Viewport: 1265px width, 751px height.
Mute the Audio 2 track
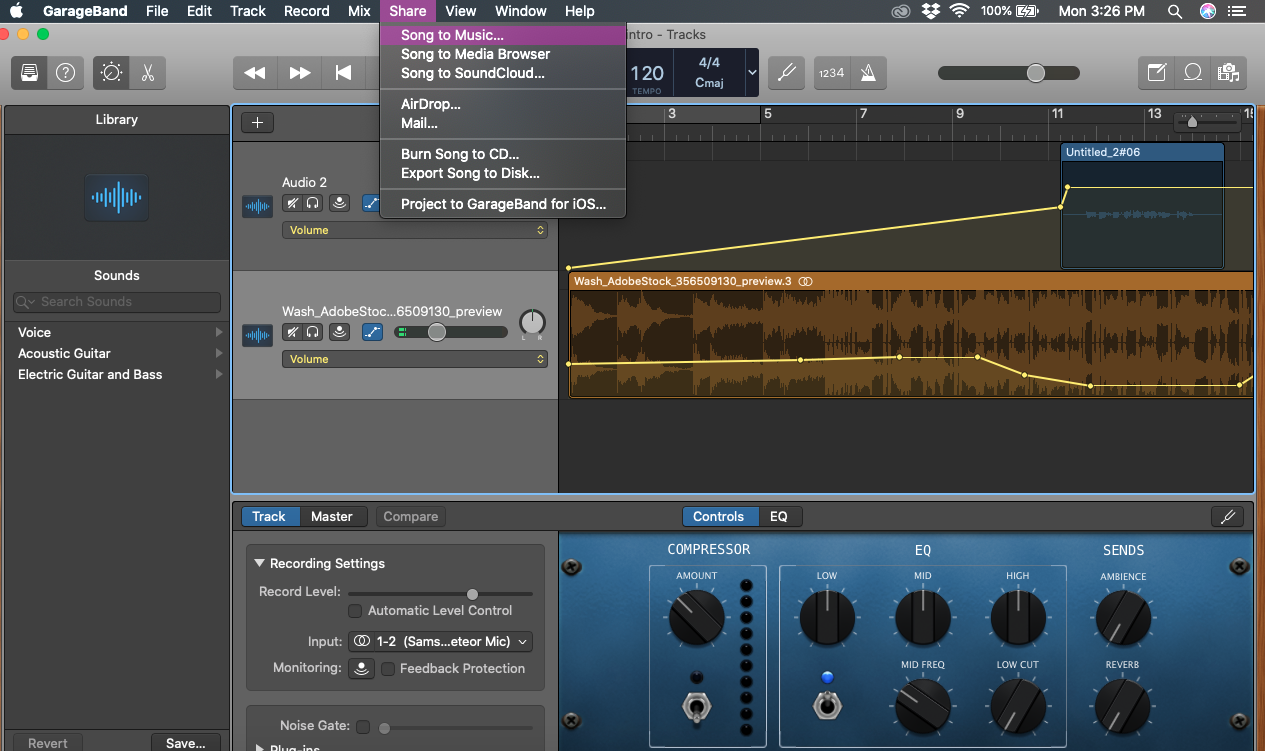pos(292,203)
